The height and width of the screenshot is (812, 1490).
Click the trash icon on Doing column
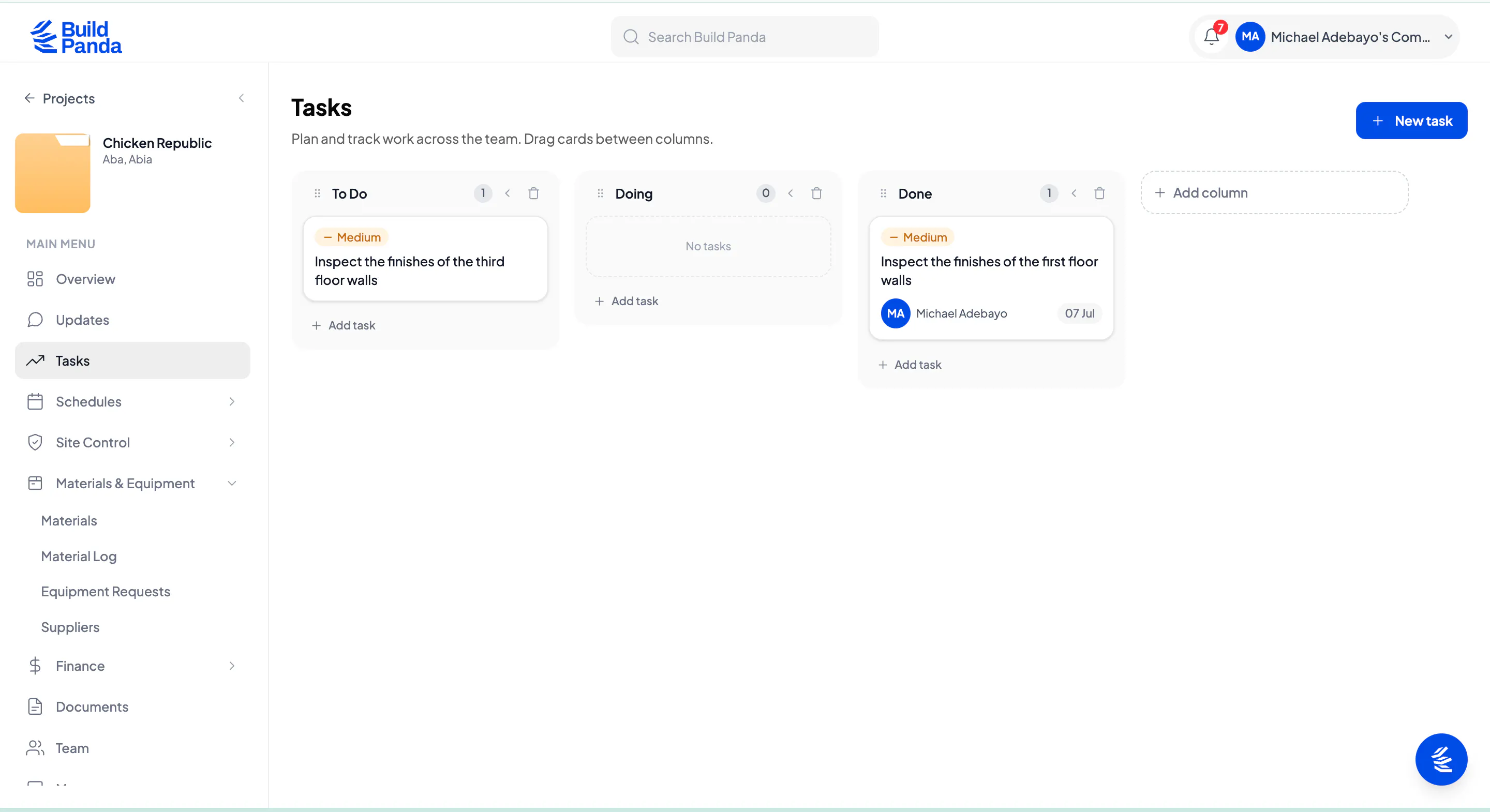point(816,193)
